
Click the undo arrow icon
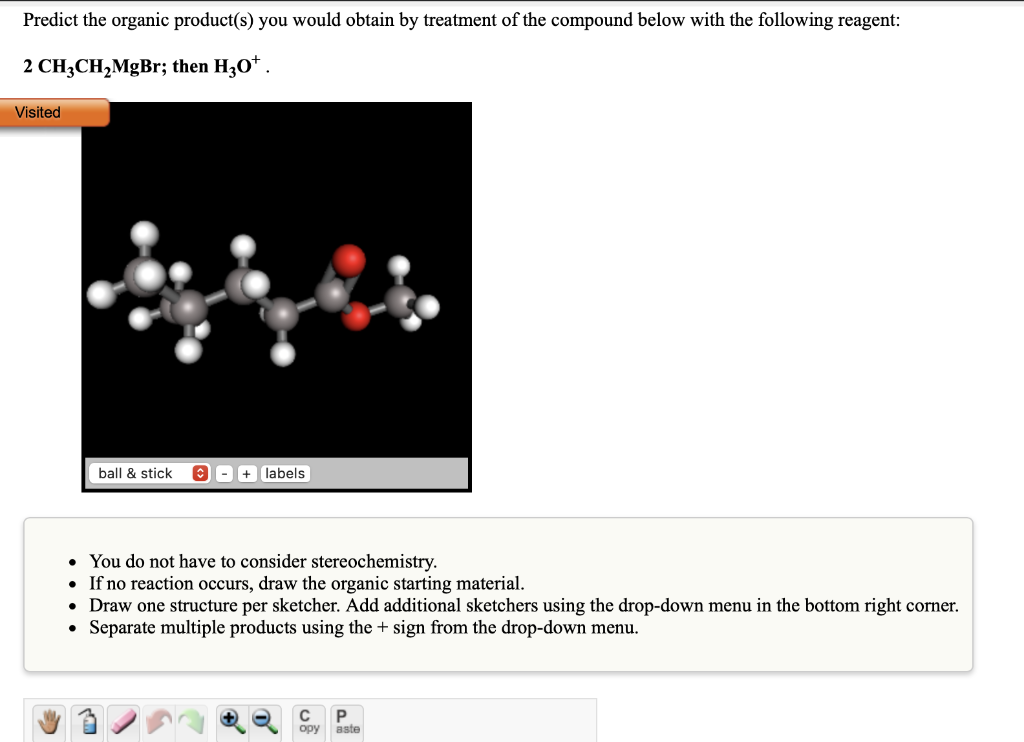pyautogui.click(x=159, y=722)
